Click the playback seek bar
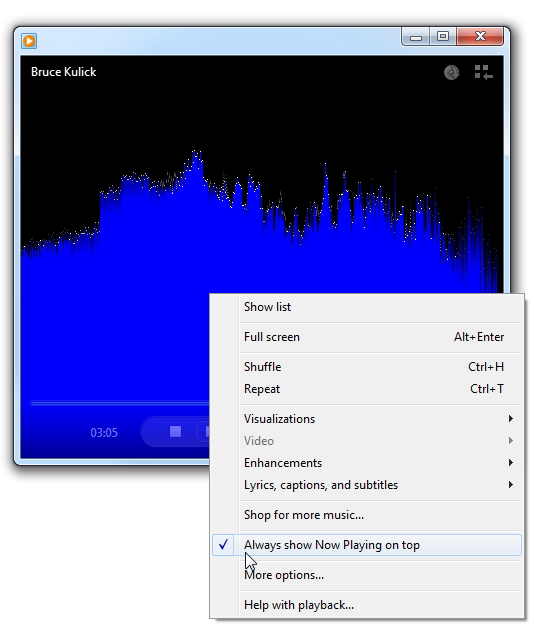 [120, 403]
